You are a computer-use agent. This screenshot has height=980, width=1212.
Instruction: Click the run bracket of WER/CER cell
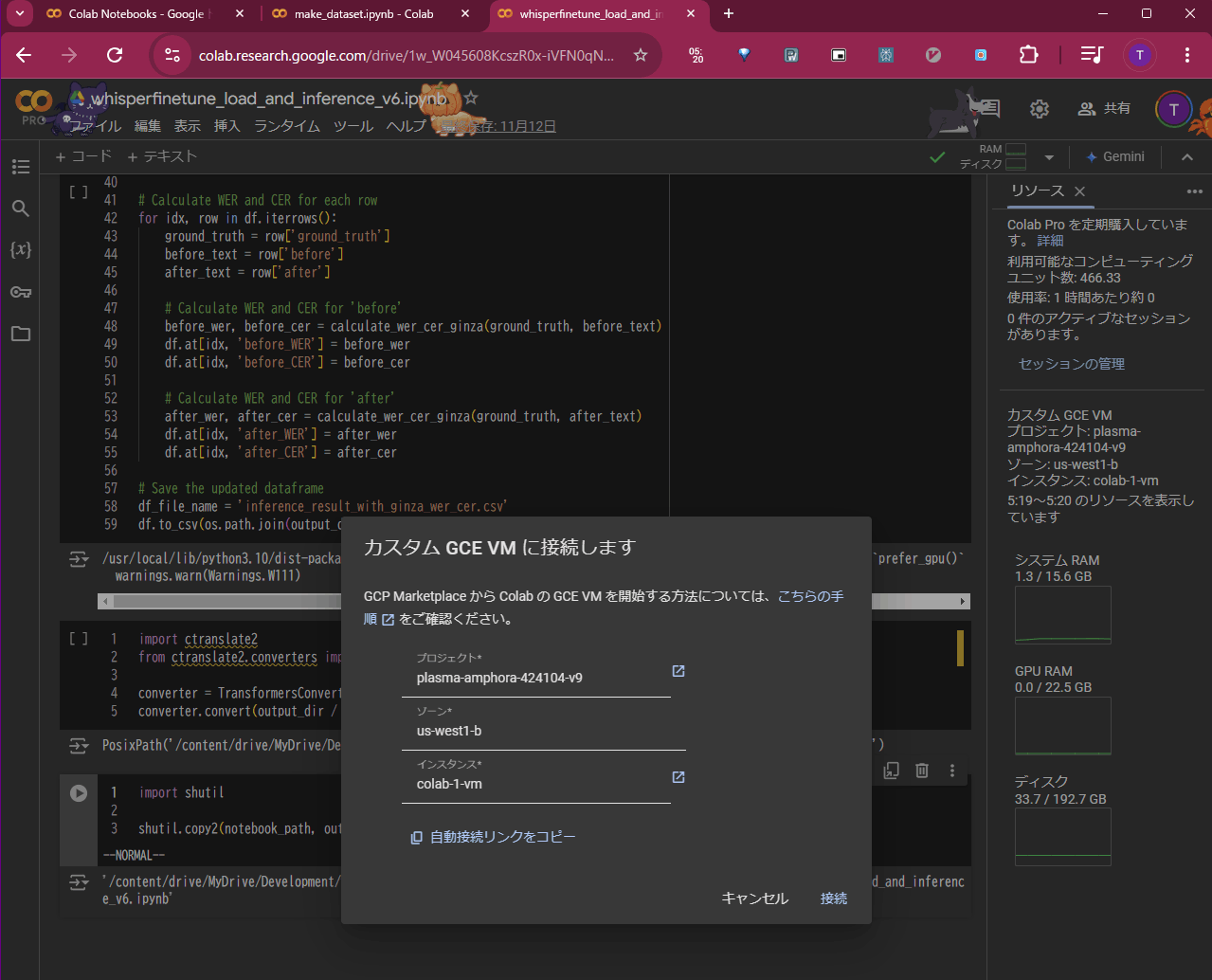coord(79,192)
